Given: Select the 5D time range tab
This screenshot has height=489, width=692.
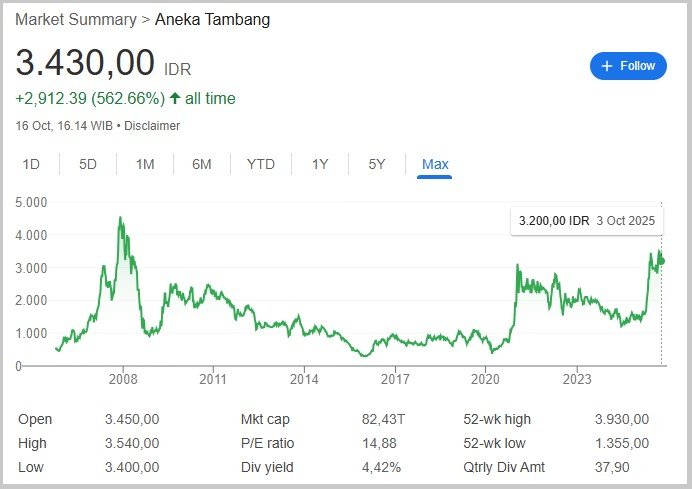Looking at the screenshot, I should pos(88,164).
